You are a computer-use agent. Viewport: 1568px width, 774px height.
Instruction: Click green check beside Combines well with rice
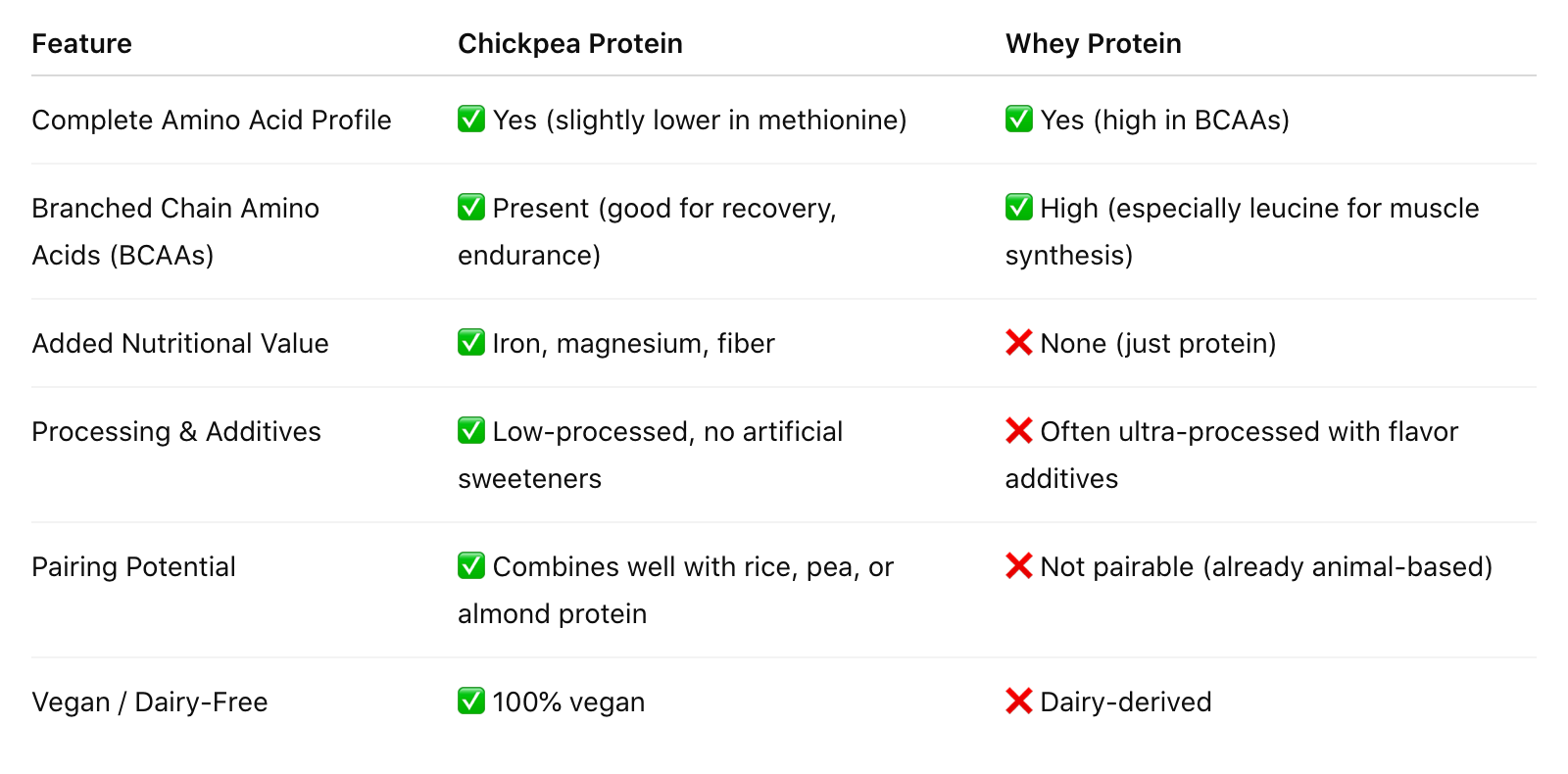point(471,566)
